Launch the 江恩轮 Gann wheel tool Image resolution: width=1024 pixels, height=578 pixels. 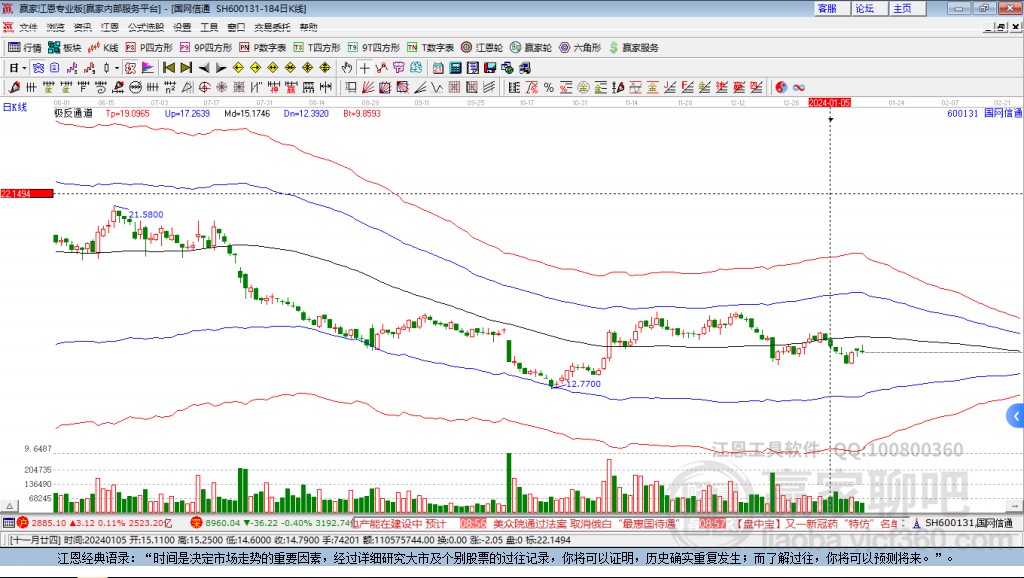(483, 47)
